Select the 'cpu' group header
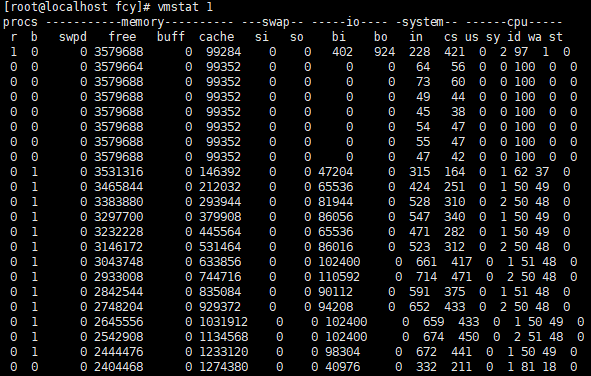This screenshot has width=591, height=376. (x=517, y=23)
